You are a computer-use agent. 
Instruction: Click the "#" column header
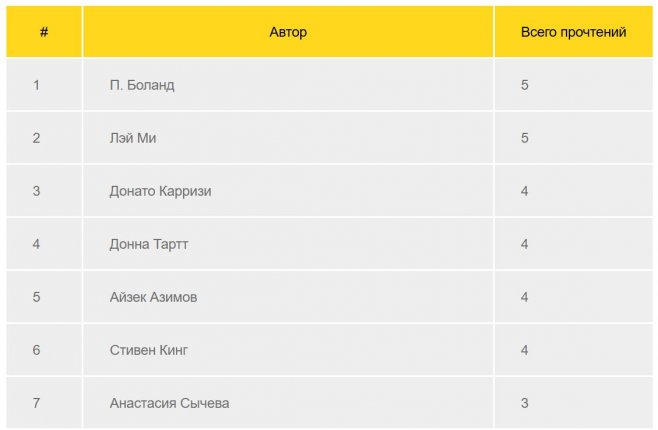pyautogui.click(x=44, y=32)
